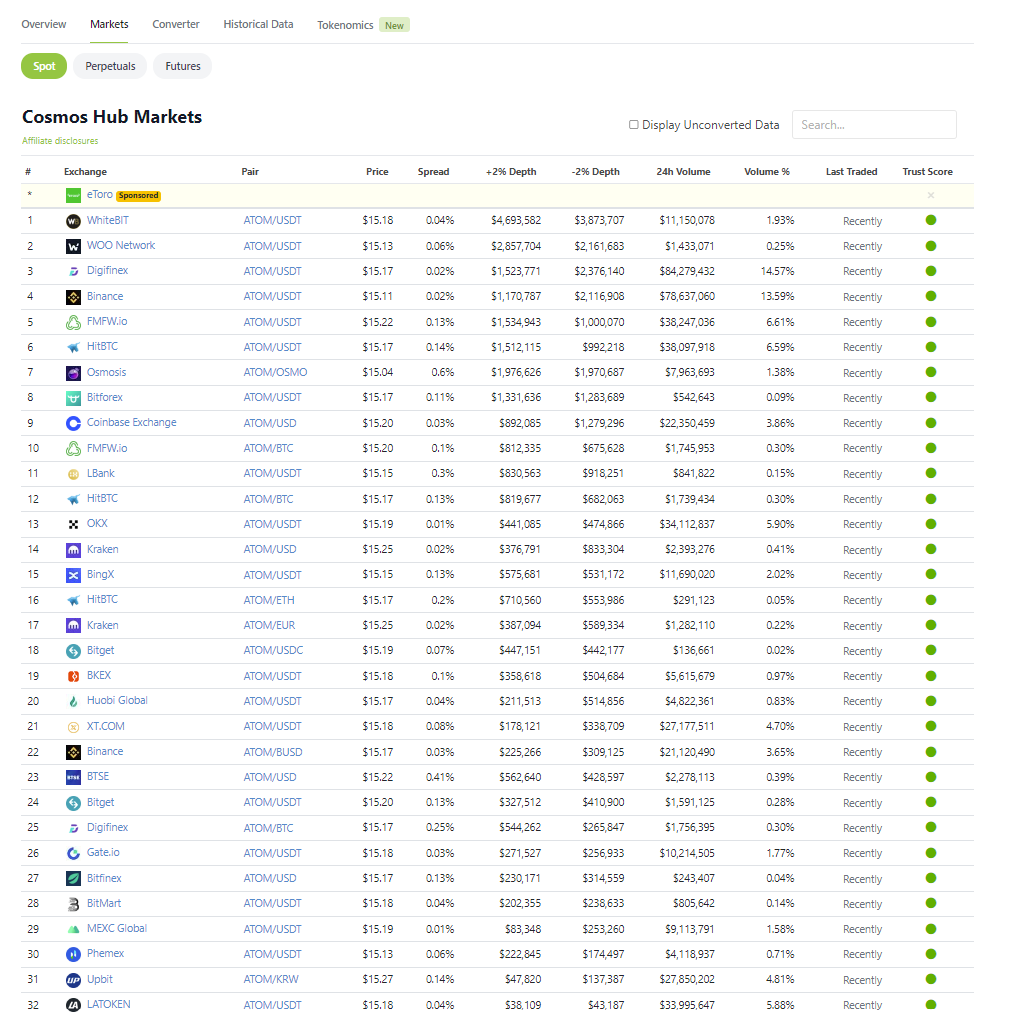Click the LATOKEN exchange logo icon

[73, 1005]
